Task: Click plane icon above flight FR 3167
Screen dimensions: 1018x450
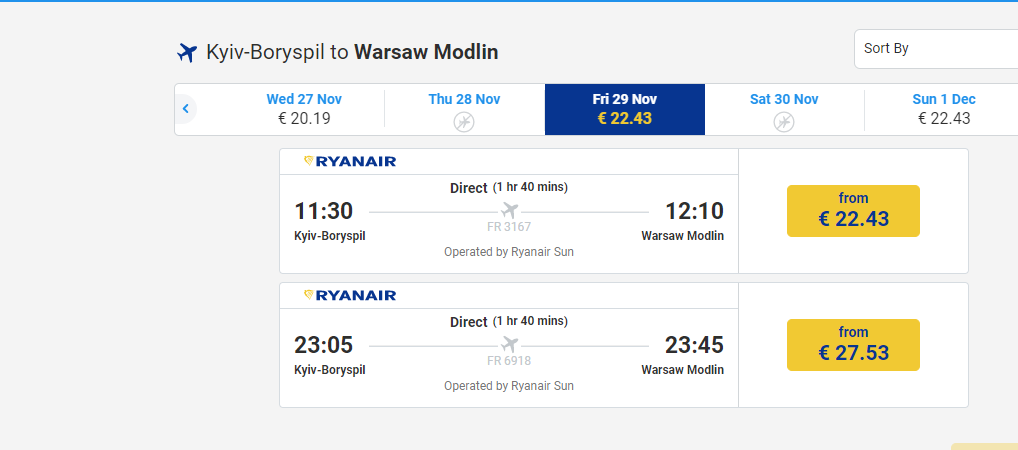Action: click(x=510, y=211)
